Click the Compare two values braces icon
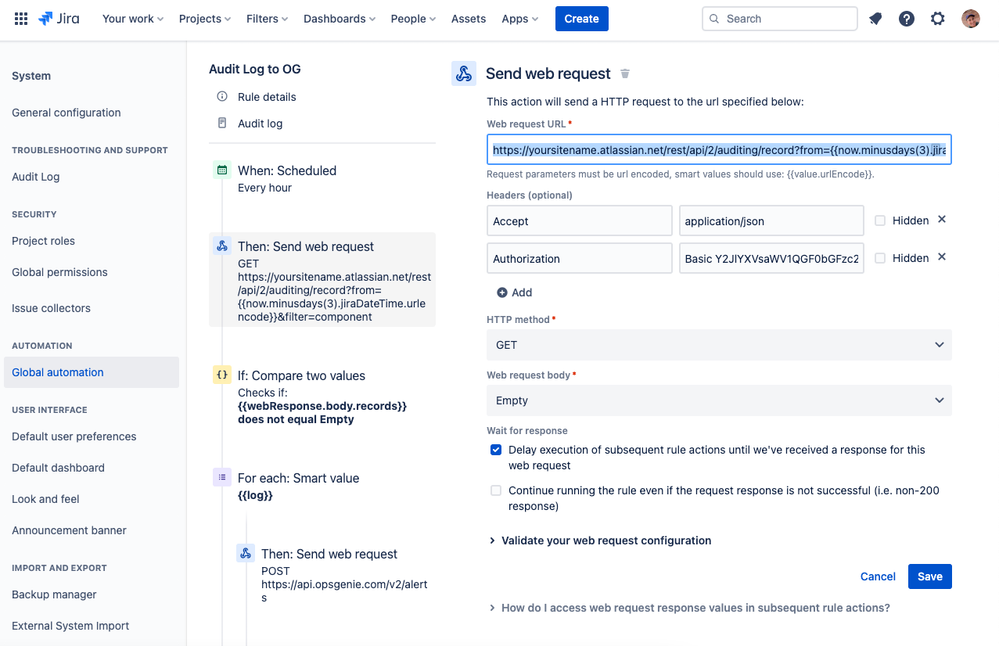 pyautogui.click(x=222, y=375)
